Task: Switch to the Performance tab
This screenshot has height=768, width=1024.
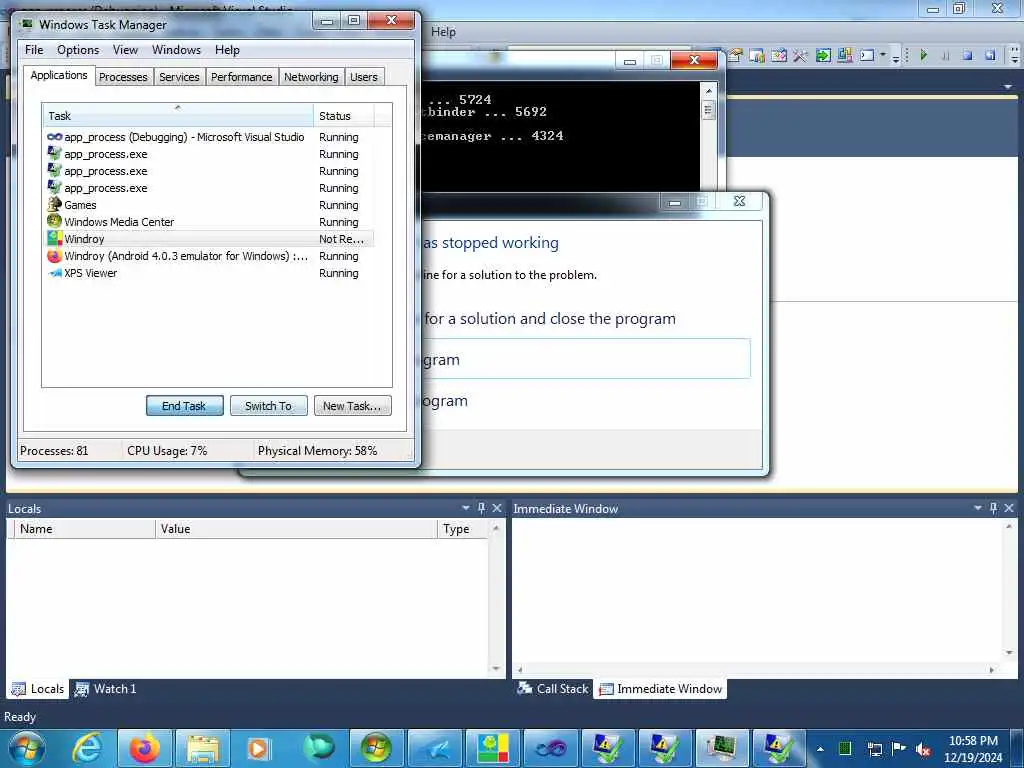Action: click(x=242, y=77)
